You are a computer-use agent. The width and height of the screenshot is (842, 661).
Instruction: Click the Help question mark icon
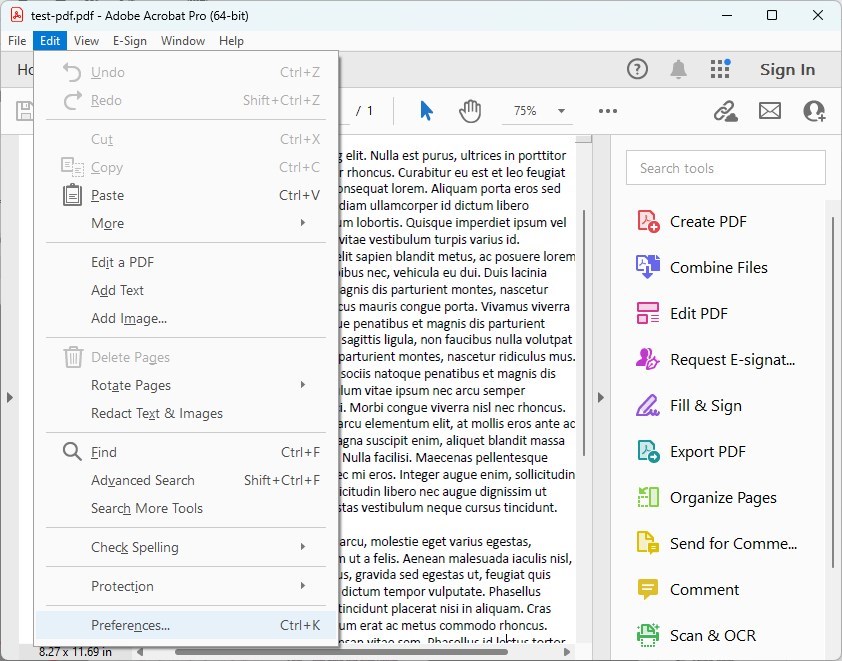pyautogui.click(x=637, y=69)
